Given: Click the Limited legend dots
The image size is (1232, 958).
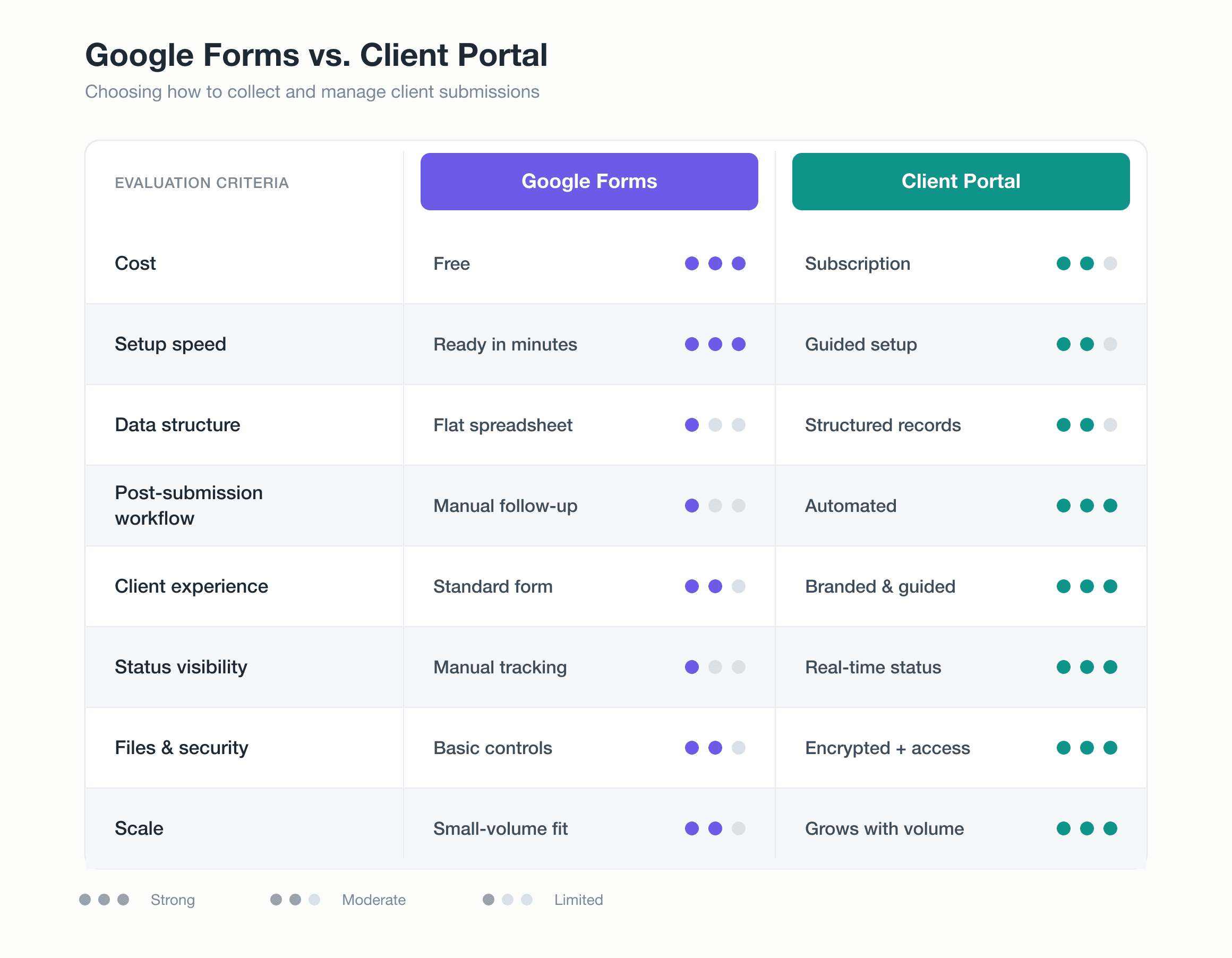Looking at the screenshot, I should click(508, 900).
